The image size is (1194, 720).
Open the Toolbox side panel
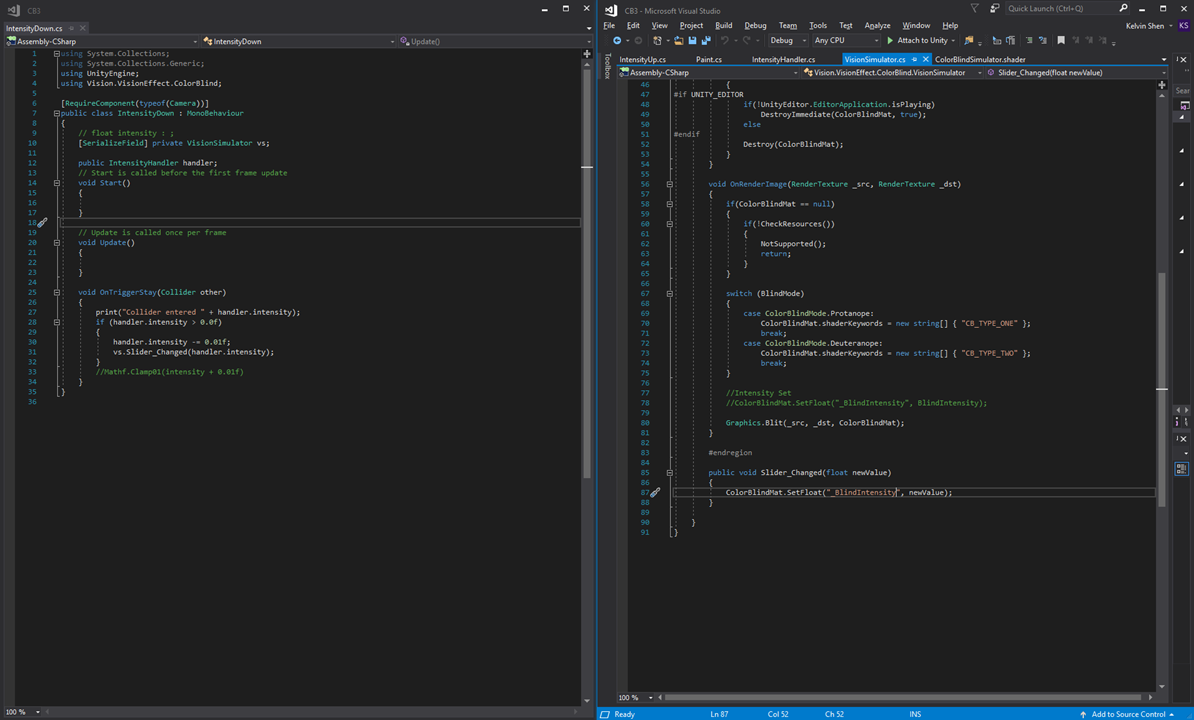coord(607,66)
